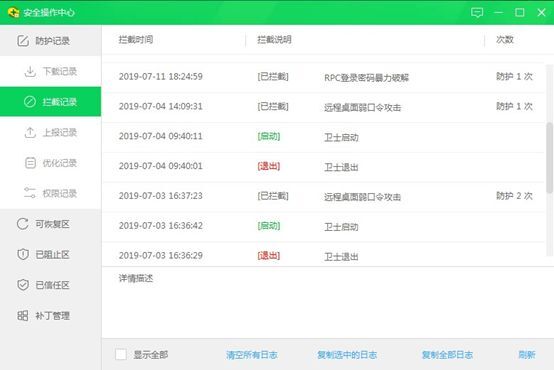Select the RPC登录密码暴力破解 log row

(323, 77)
